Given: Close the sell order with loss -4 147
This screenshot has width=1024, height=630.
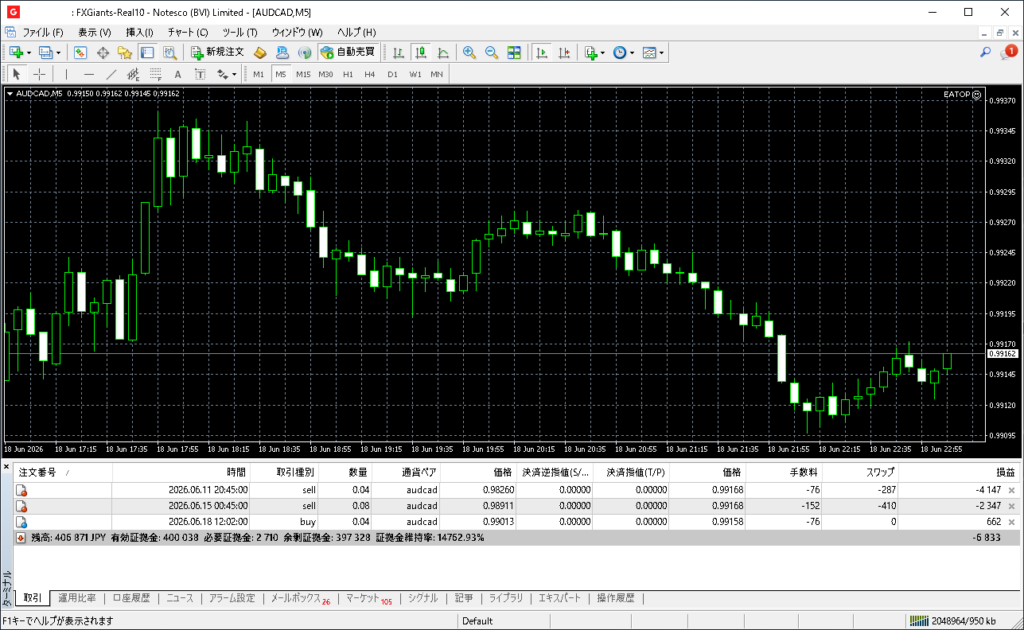Looking at the screenshot, I should coord(1012,490).
